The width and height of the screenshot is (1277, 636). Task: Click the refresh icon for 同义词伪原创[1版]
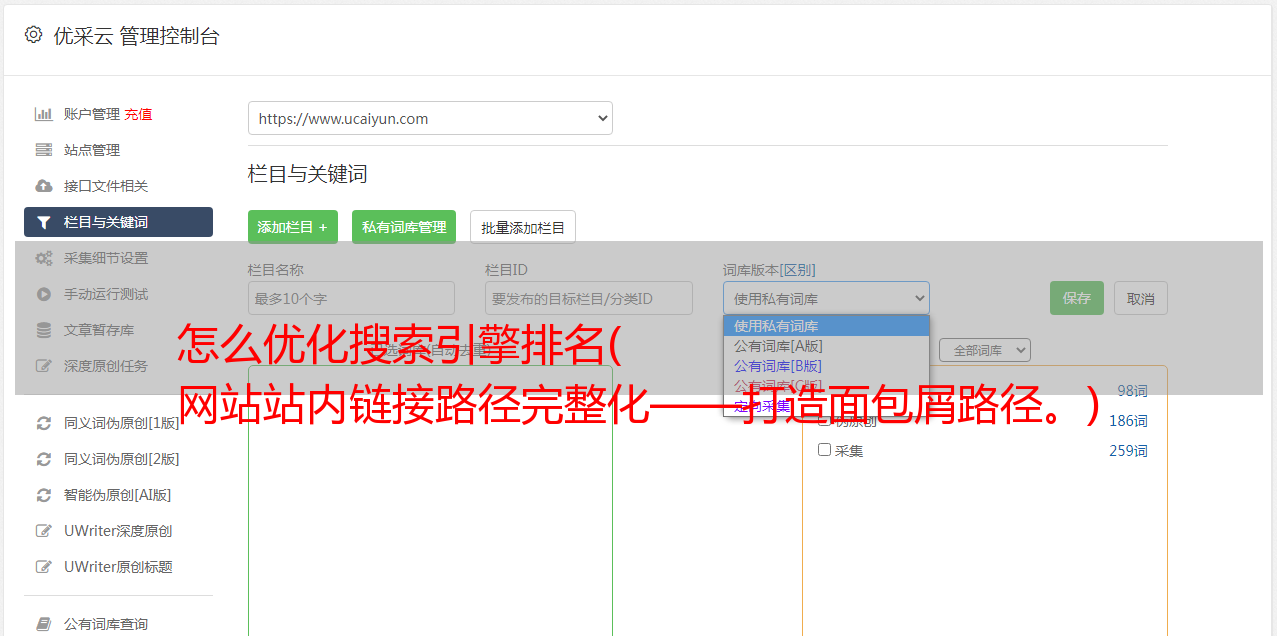click(x=44, y=423)
